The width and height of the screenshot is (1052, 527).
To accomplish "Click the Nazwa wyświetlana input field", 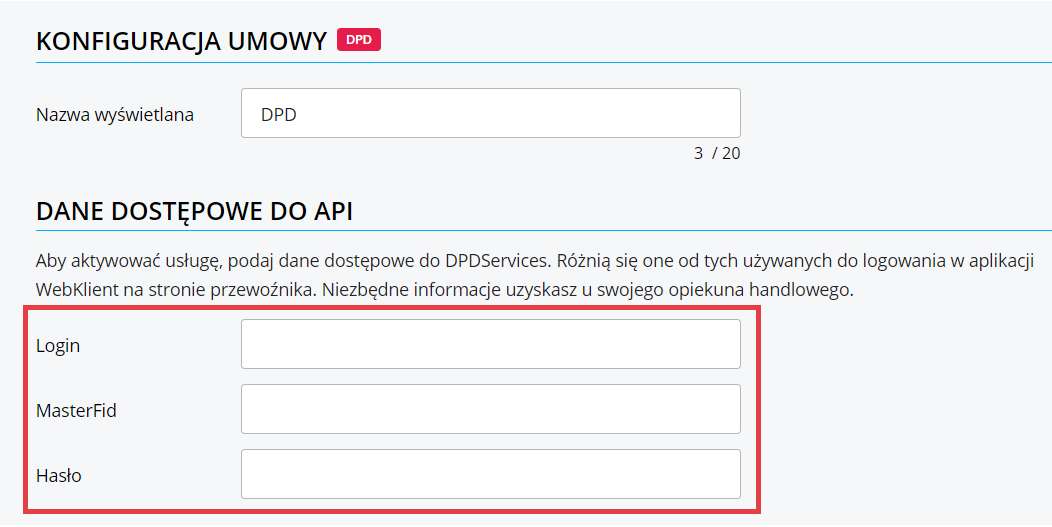I will (490, 113).
